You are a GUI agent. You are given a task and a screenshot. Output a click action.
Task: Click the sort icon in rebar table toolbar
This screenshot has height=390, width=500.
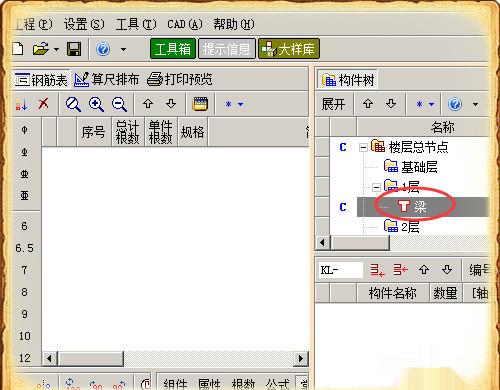[x=22, y=104]
